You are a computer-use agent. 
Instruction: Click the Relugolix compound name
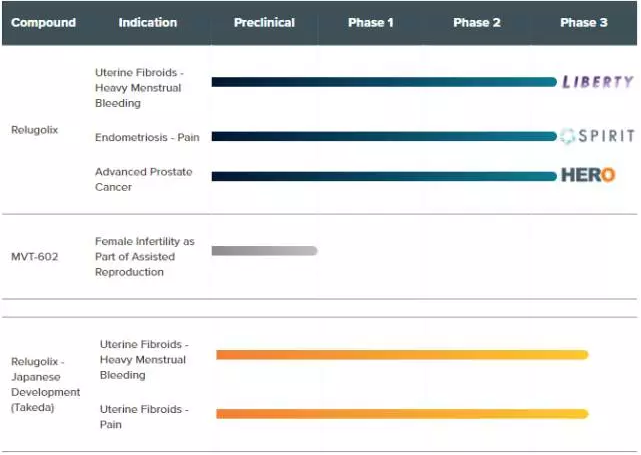tap(34, 130)
